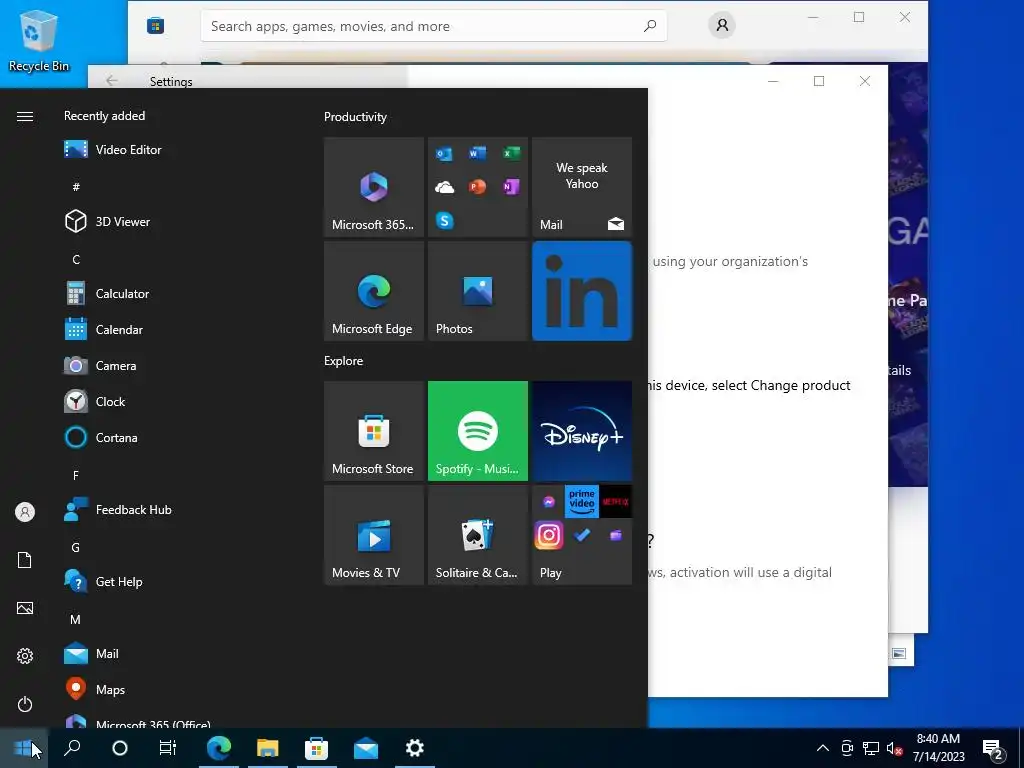Open Mail from the app list
This screenshot has height=768, width=1024.
91,654
